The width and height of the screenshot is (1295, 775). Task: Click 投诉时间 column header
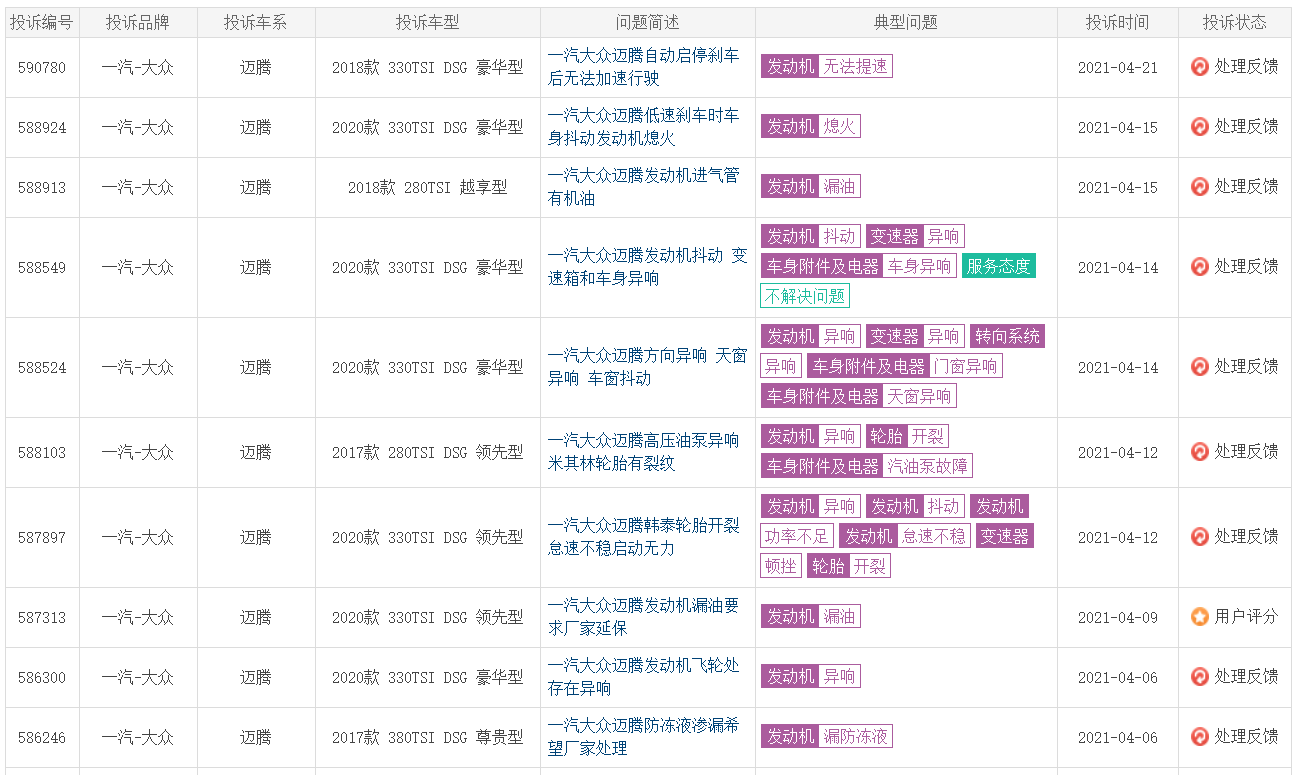(1118, 22)
